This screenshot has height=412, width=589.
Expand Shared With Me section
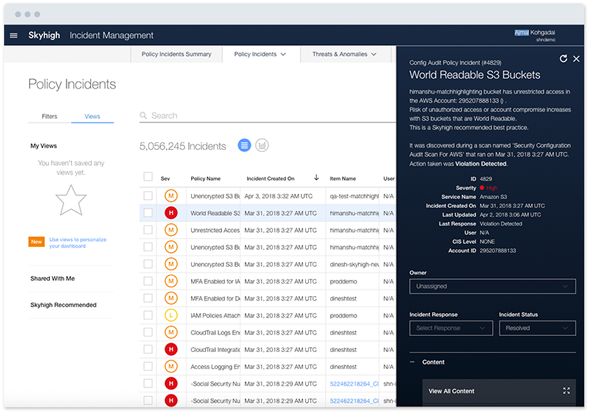tap(53, 278)
